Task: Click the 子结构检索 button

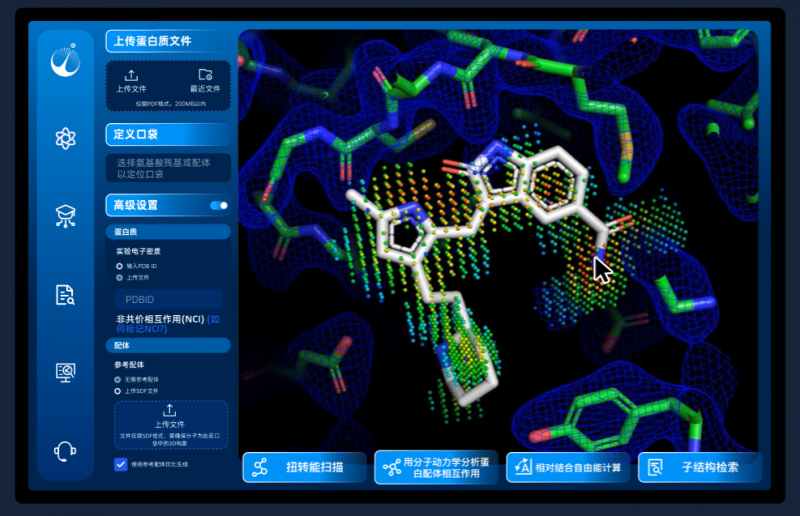Action: (698, 467)
